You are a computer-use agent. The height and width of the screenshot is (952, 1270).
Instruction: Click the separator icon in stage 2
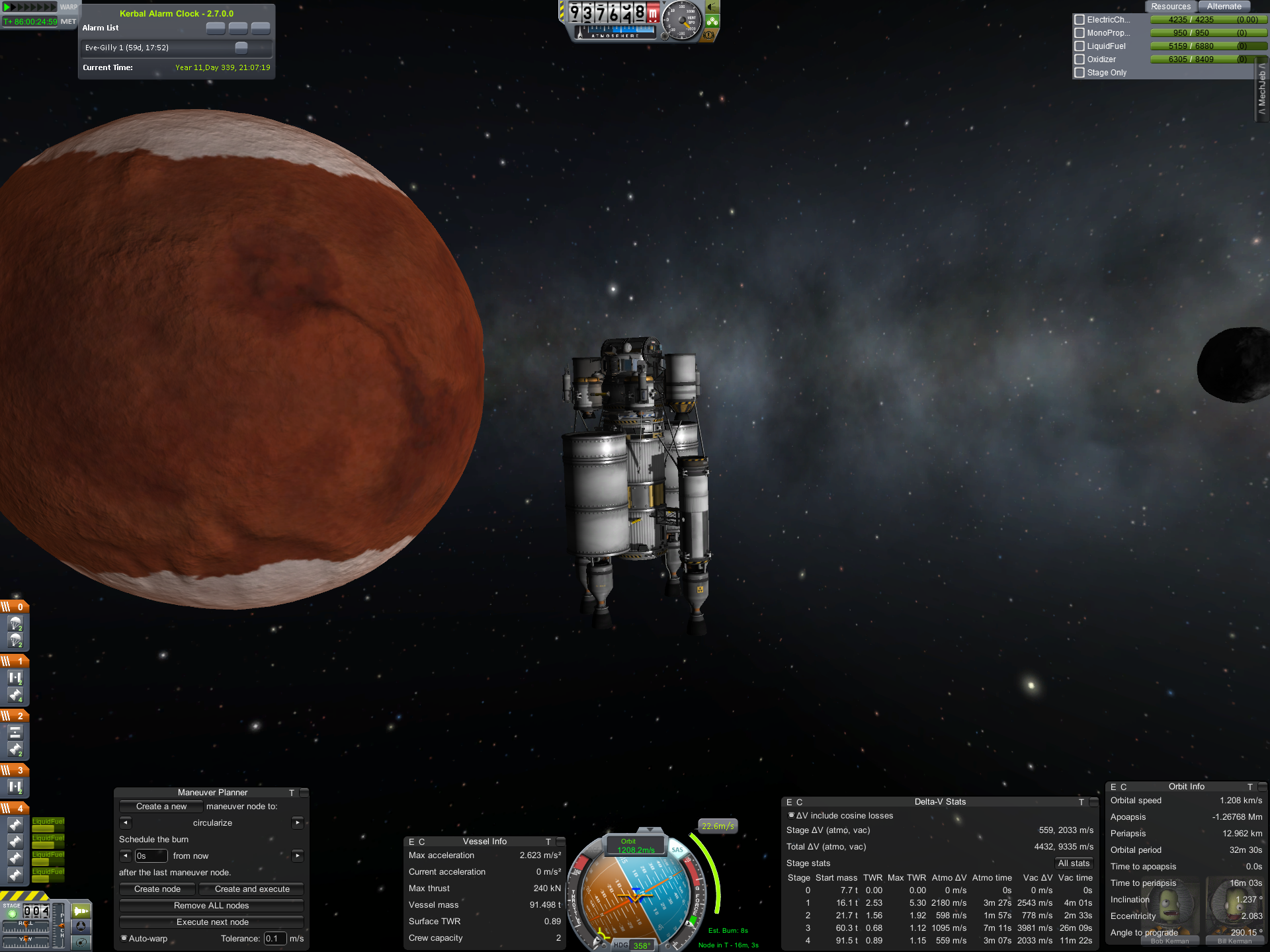pos(15,733)
